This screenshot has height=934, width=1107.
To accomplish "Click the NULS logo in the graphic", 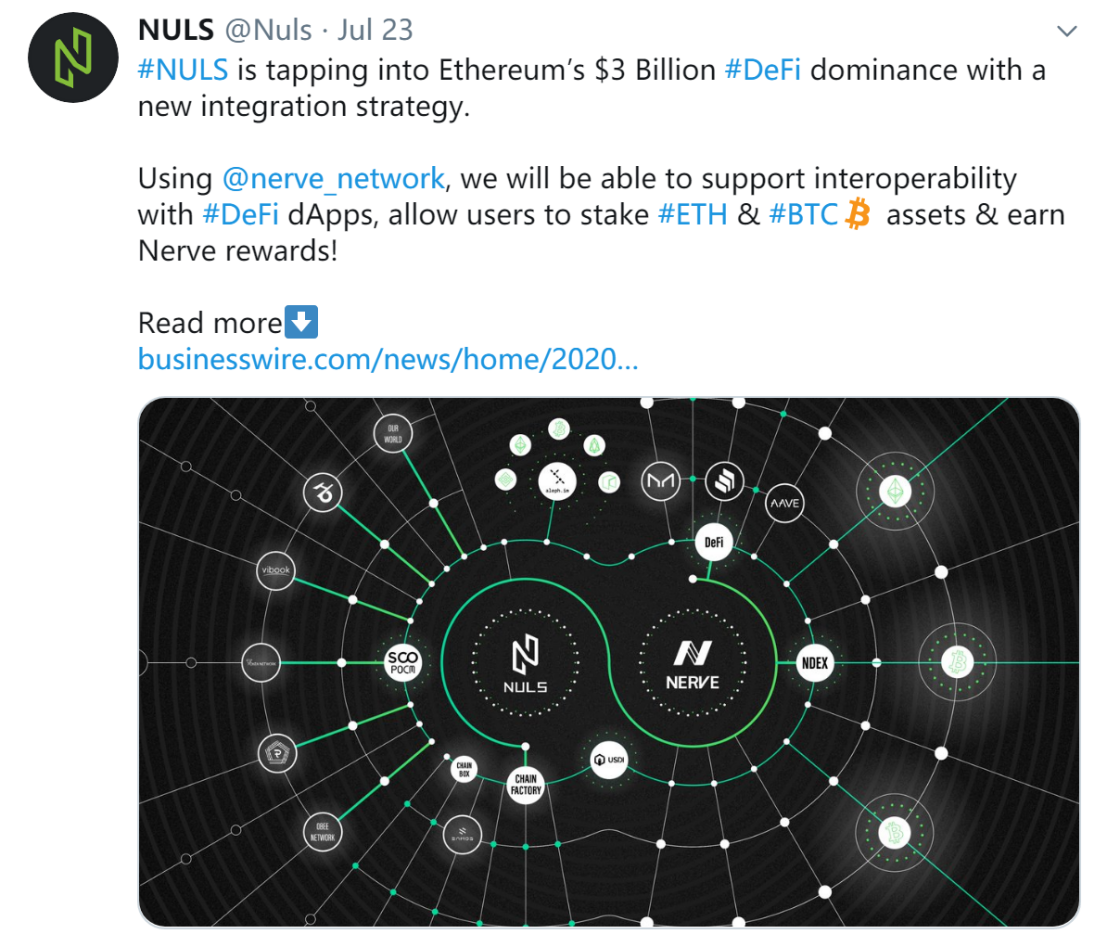I will click(525, 664).
